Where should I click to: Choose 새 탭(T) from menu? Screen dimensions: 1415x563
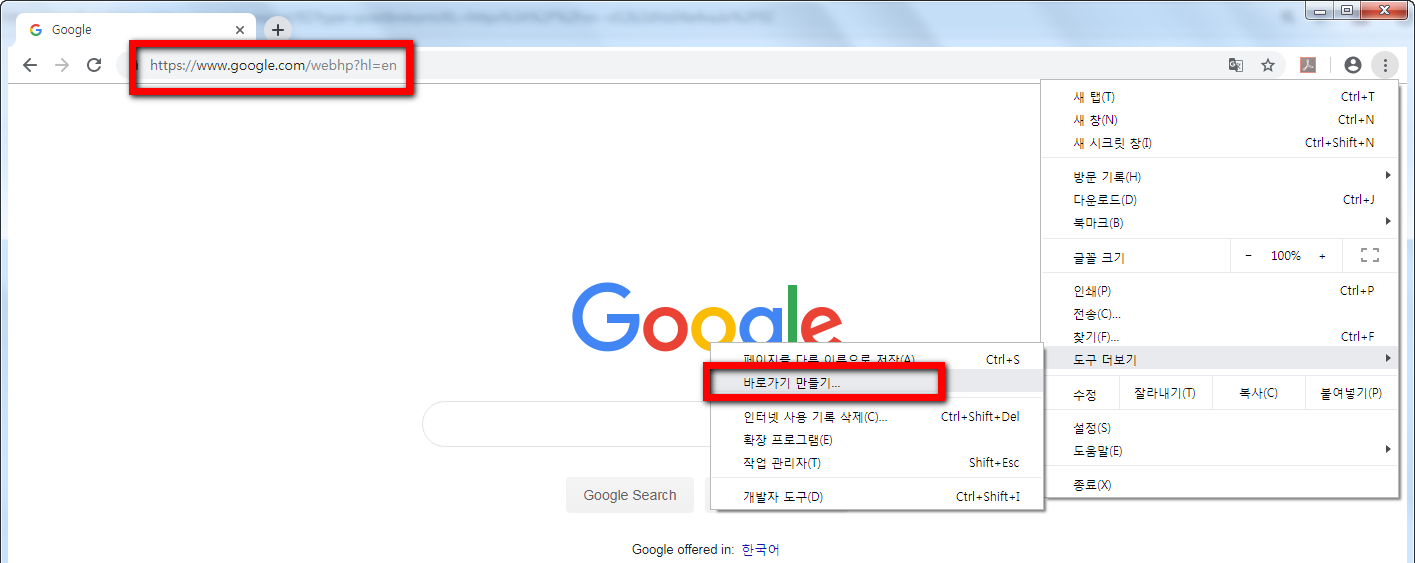pyautogui.click(x=1220, y=97)
